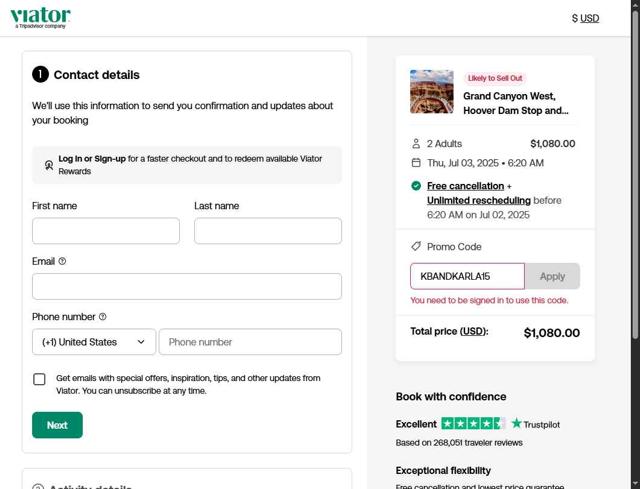Click the adults person icon
The image size is (640, 489).
[416, 144]
